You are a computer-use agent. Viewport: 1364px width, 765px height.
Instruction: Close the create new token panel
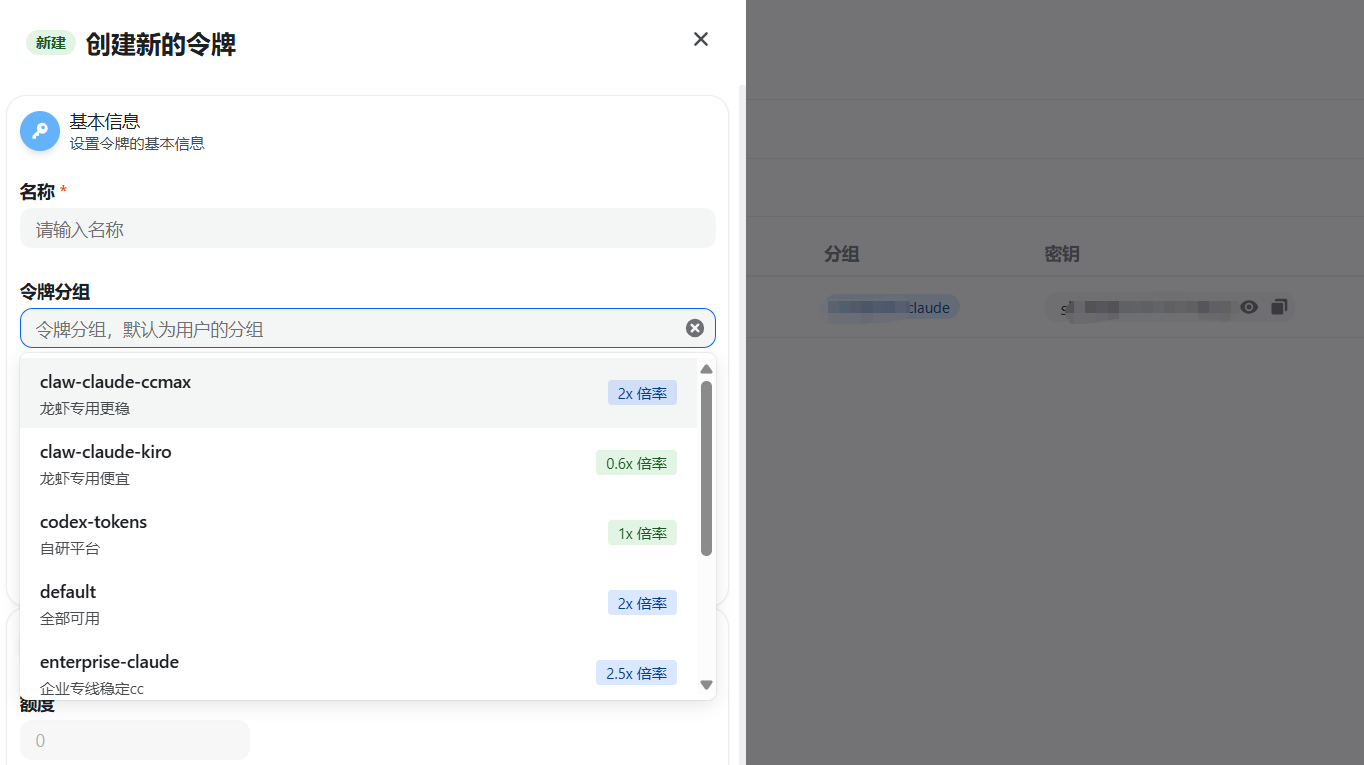(x=701, y=39)
